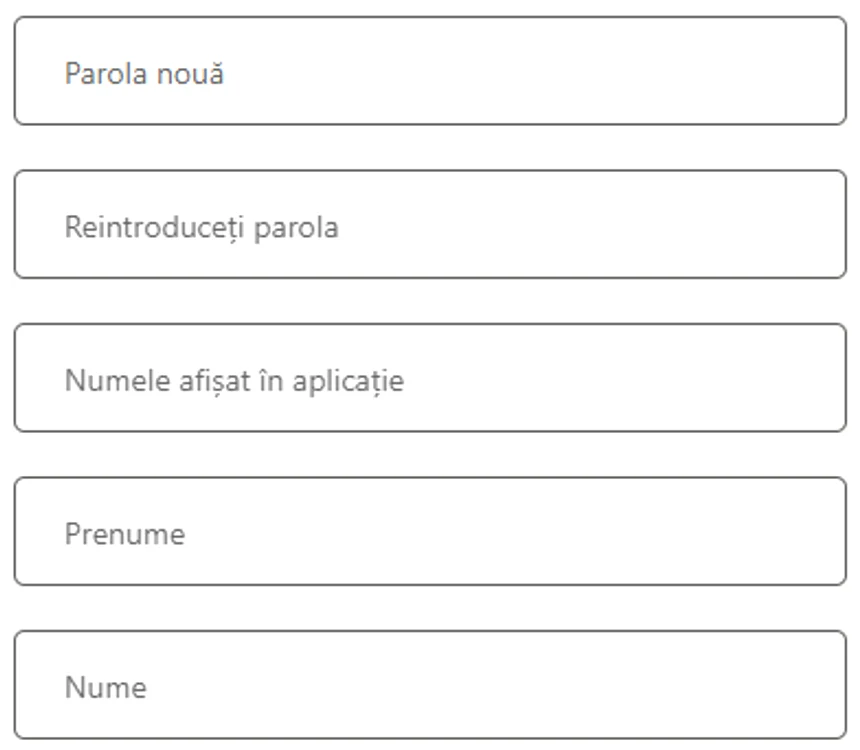Image resolution: width=860 pixels, height=750 pixels.
Task: Click the Prenume input field
Action: (430, 532)
